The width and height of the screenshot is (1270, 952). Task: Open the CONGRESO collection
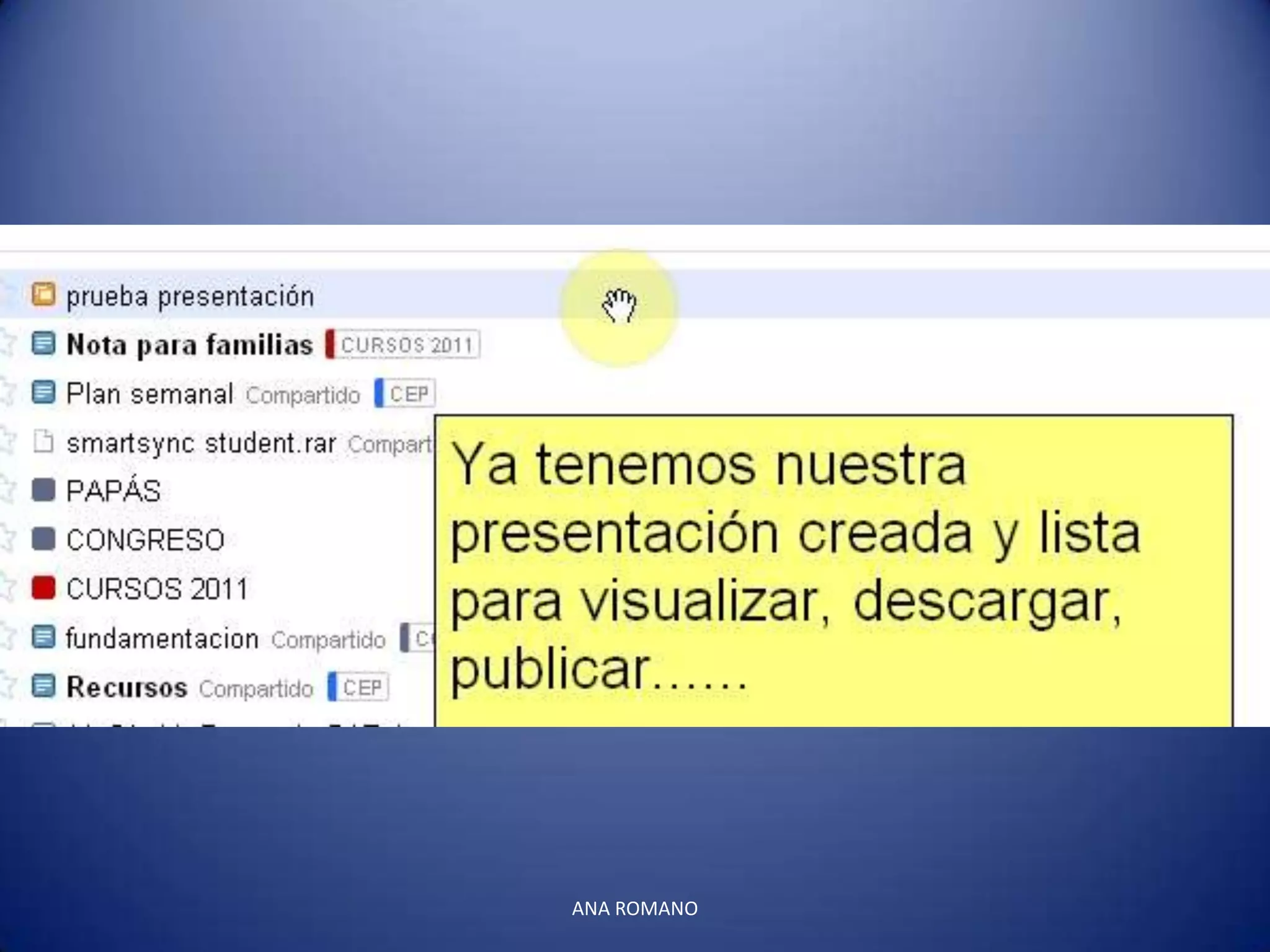(x=145, y=540)
